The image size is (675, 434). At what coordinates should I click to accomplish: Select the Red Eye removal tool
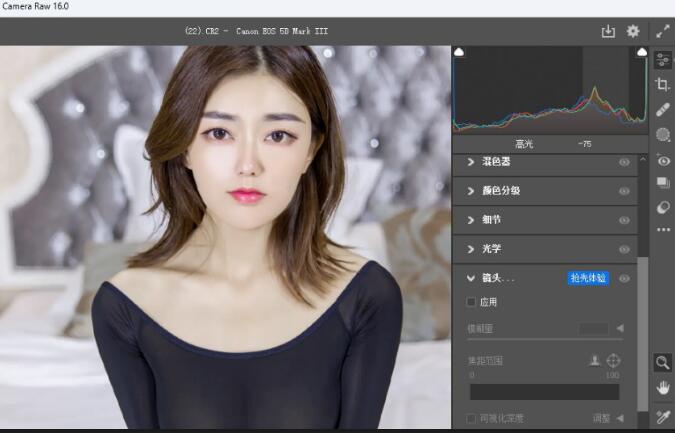(x=663, y=160)
